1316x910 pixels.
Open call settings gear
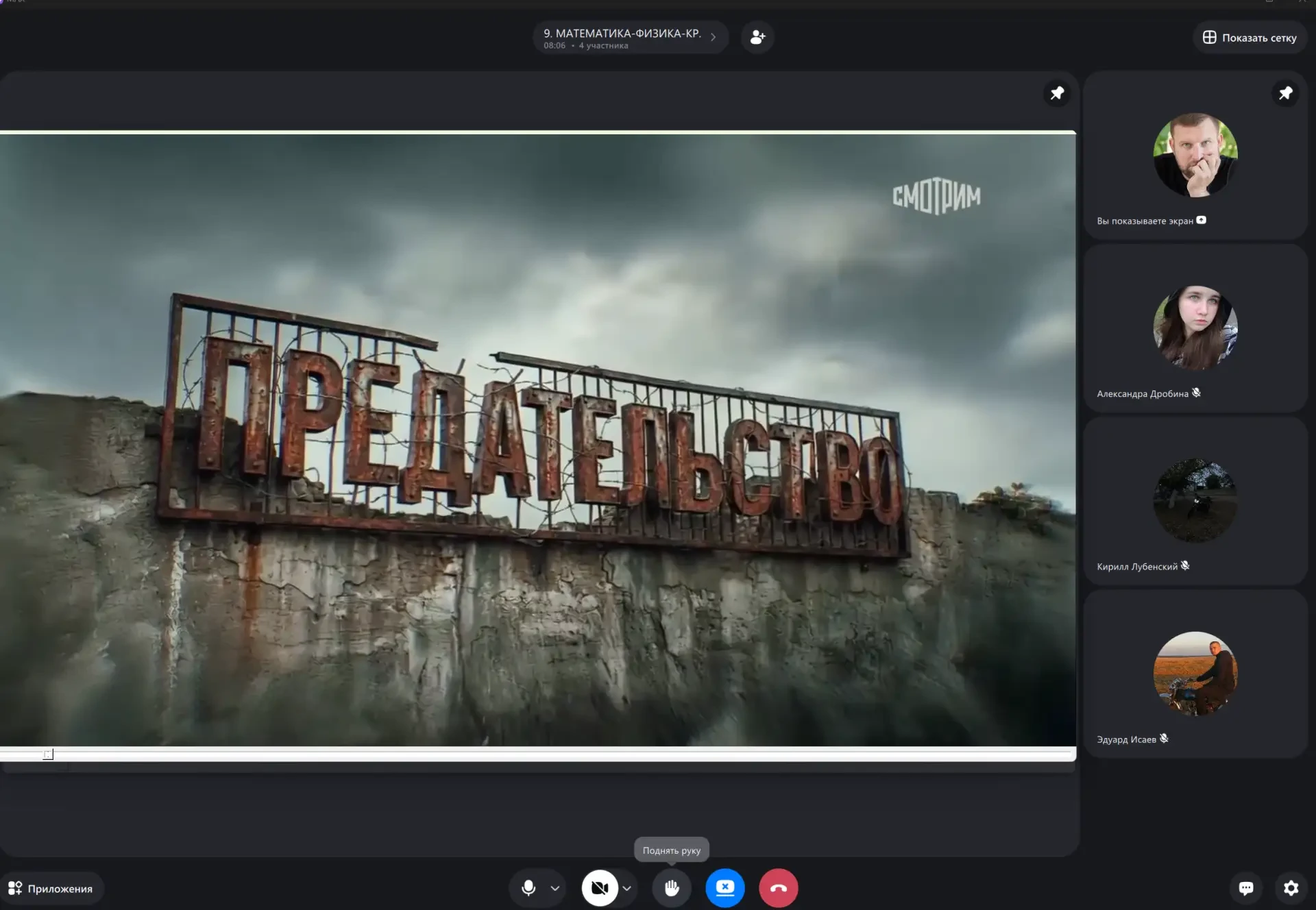1291,888
